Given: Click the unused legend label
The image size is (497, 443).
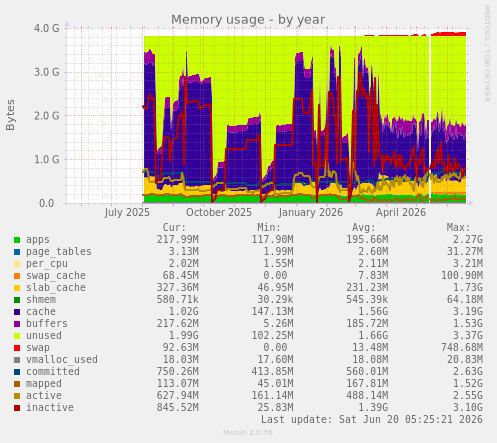Looking at the screenshot, I should click(44, 336).
